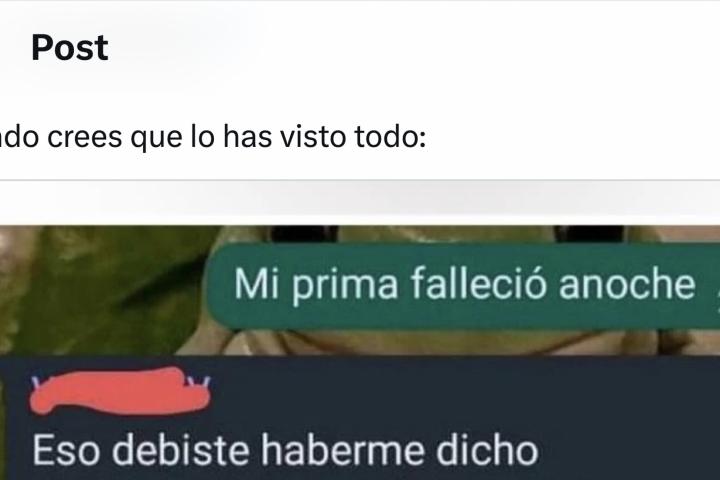Select the "Eso debiste haberme dicho" message

pos(285,450)
